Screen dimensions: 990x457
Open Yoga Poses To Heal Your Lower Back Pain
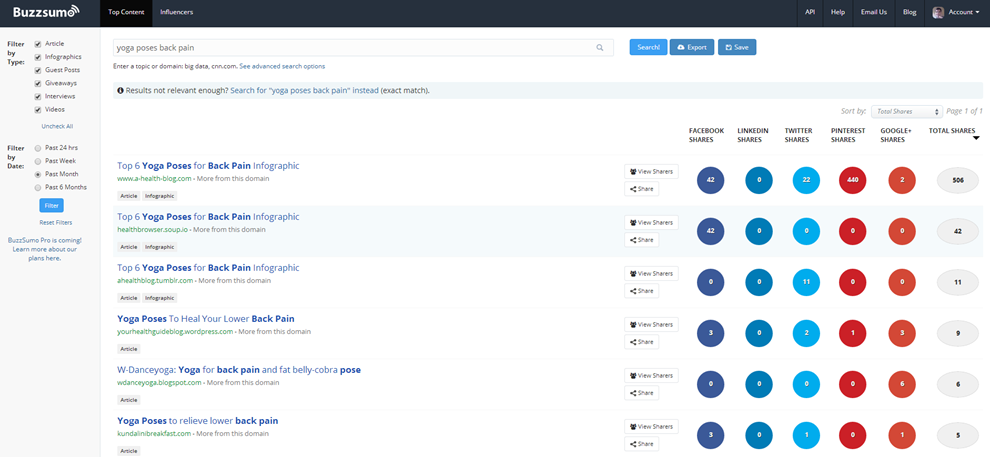click(206, 319)
